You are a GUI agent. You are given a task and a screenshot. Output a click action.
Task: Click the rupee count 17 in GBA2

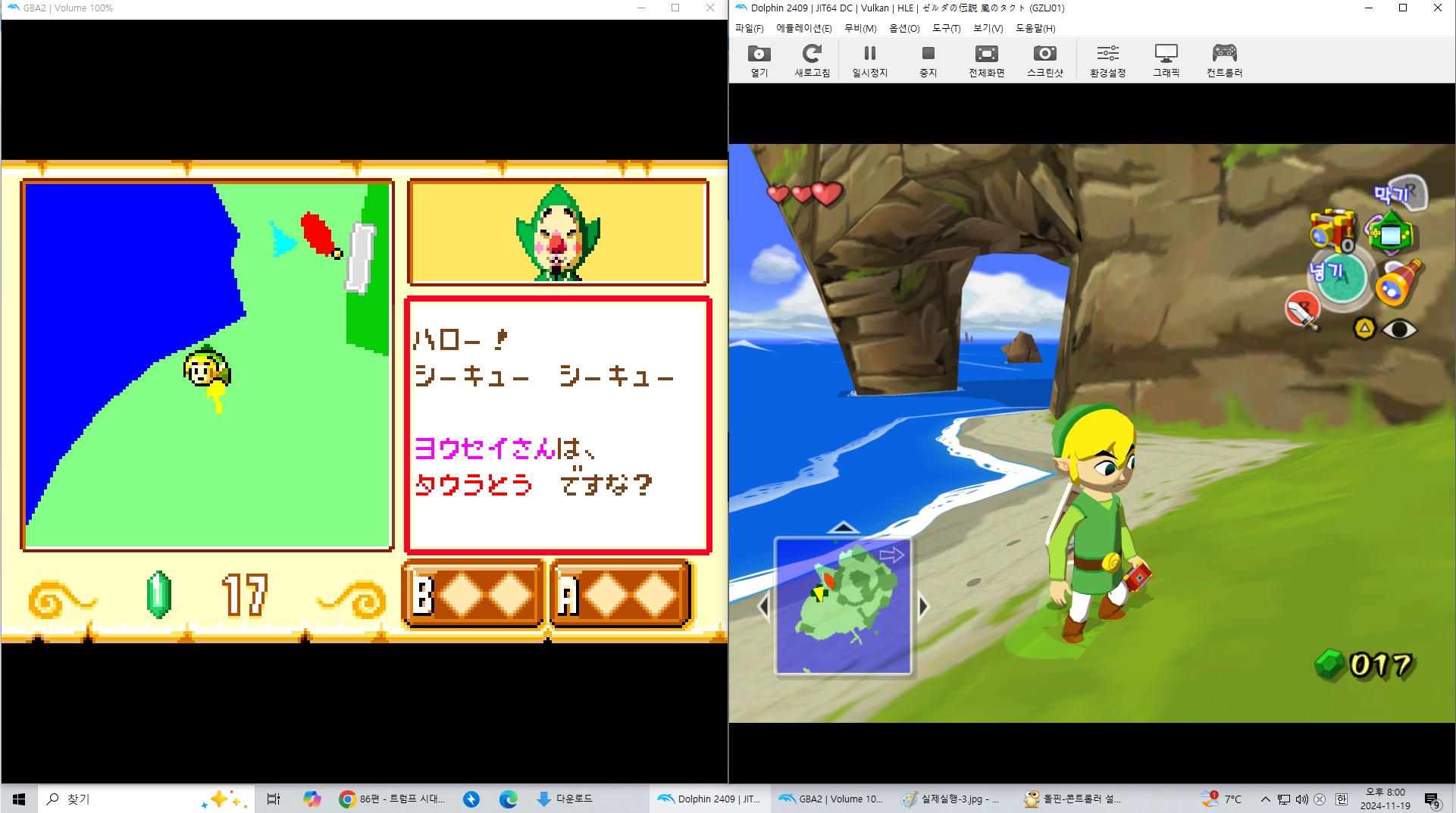click(x=245, y=595)
